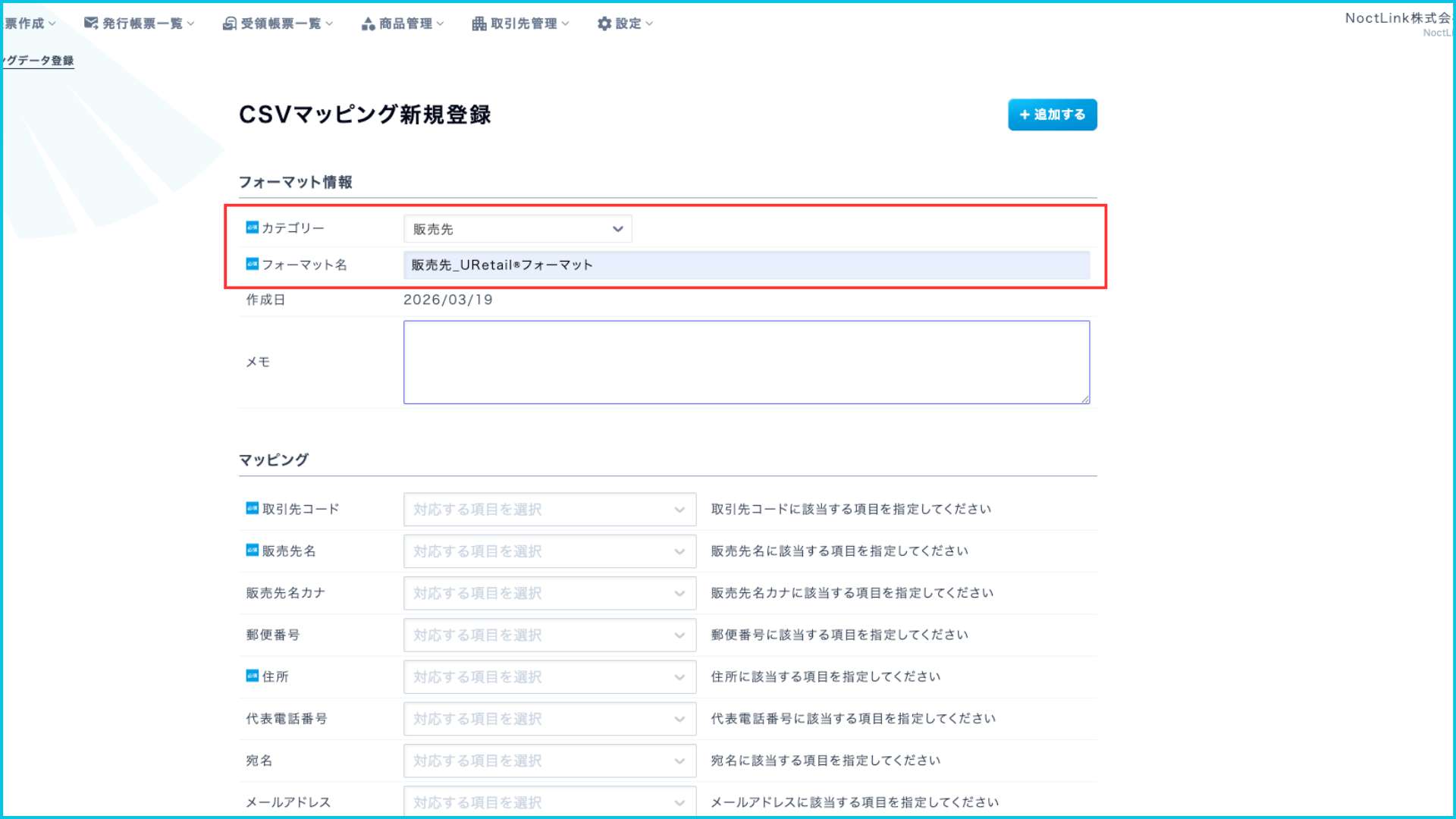Click the required badge next to 住所
1456x819 pixels.
pyautogui.click(x=253, y=676)
